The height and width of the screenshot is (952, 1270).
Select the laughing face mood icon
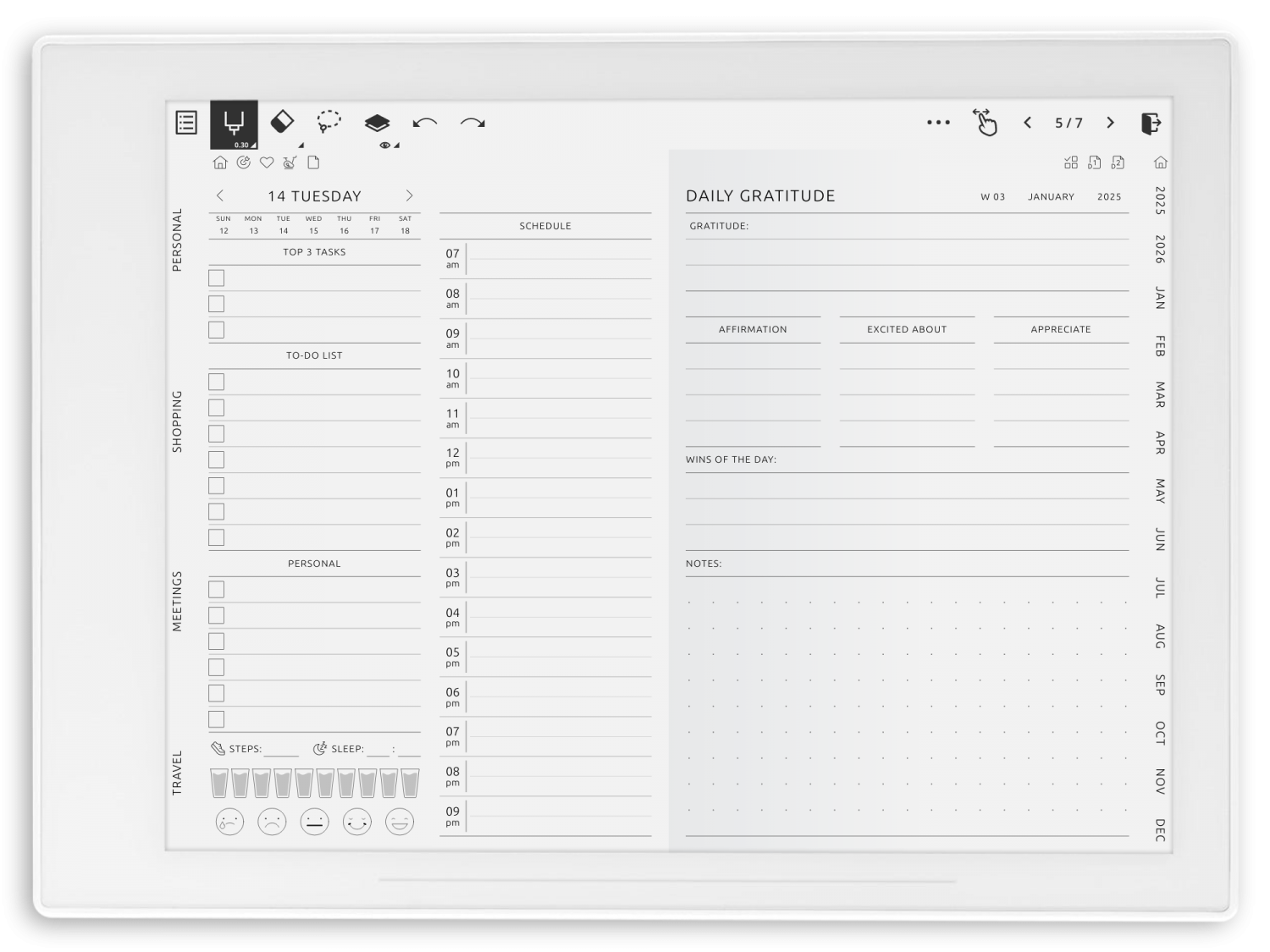point(400,822)
